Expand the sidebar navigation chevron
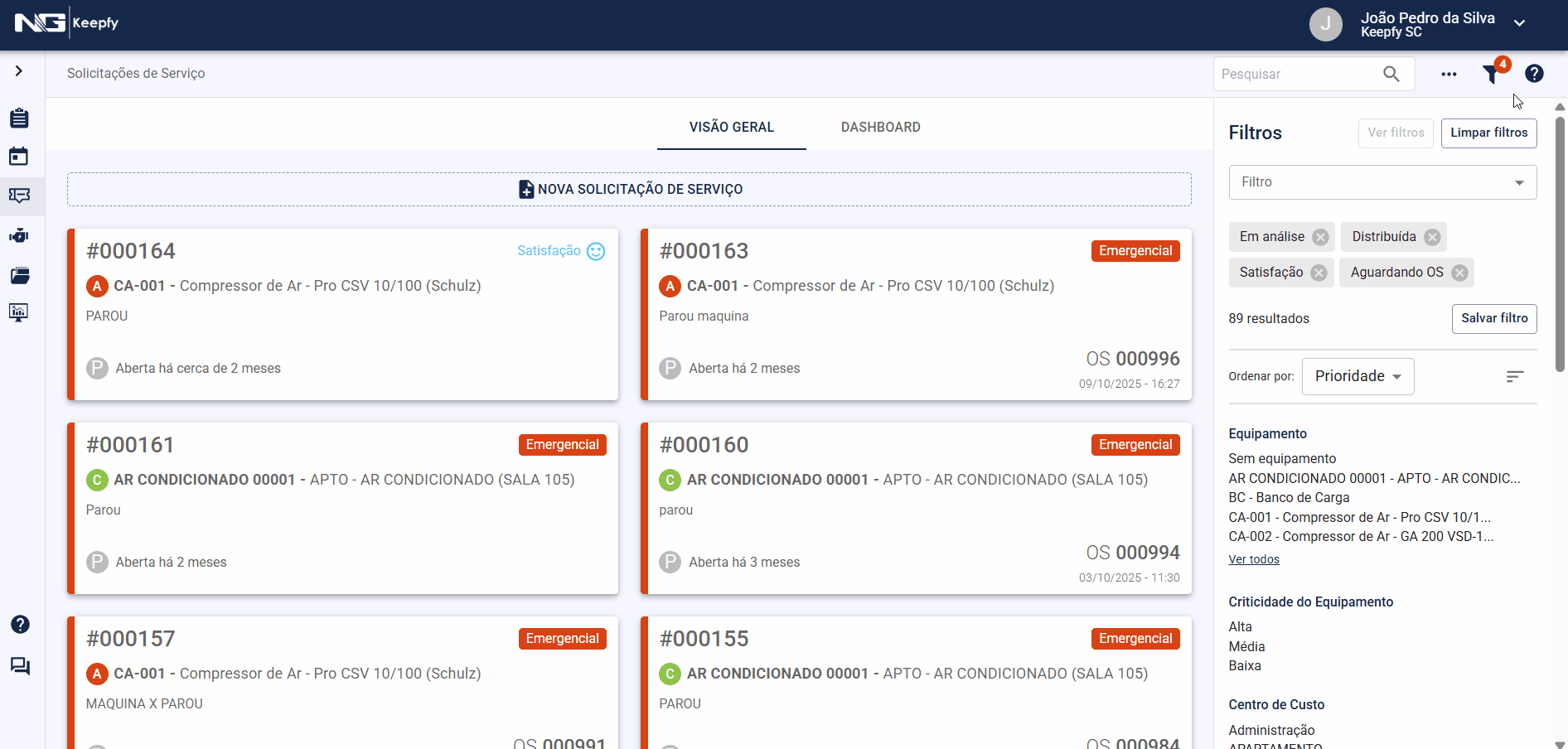Viewport: 1568px width, 749px height. pos(19,71)
